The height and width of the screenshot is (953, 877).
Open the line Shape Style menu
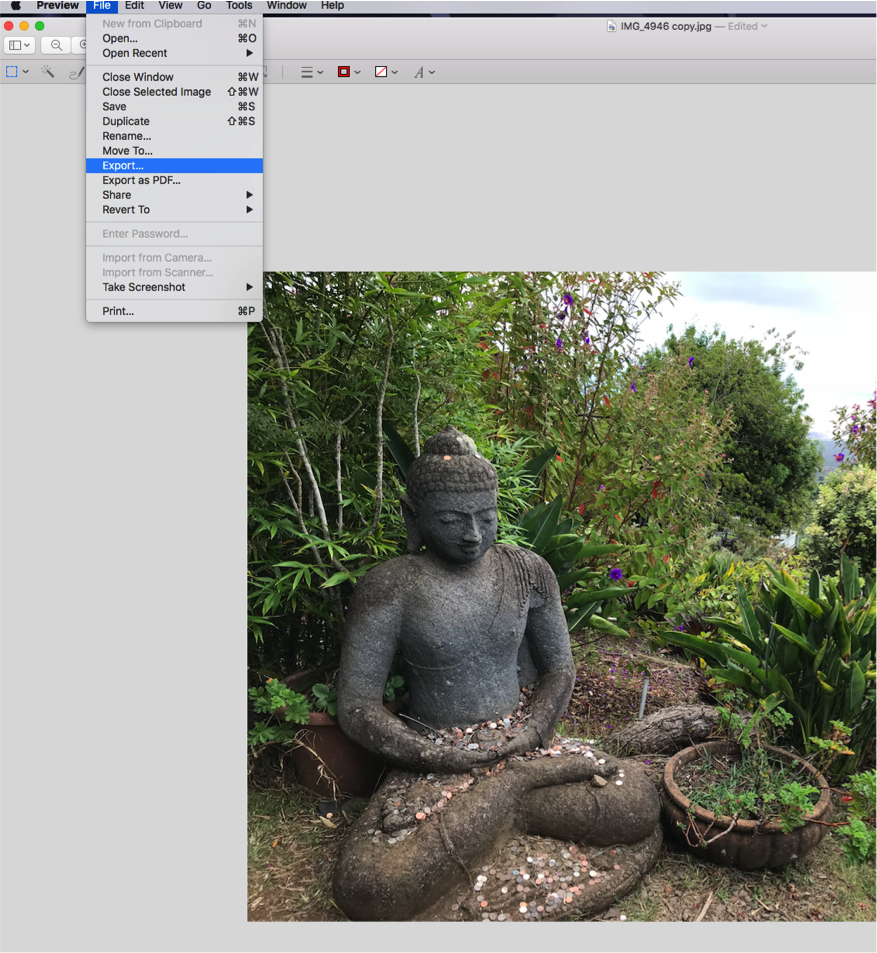[312, 72]
